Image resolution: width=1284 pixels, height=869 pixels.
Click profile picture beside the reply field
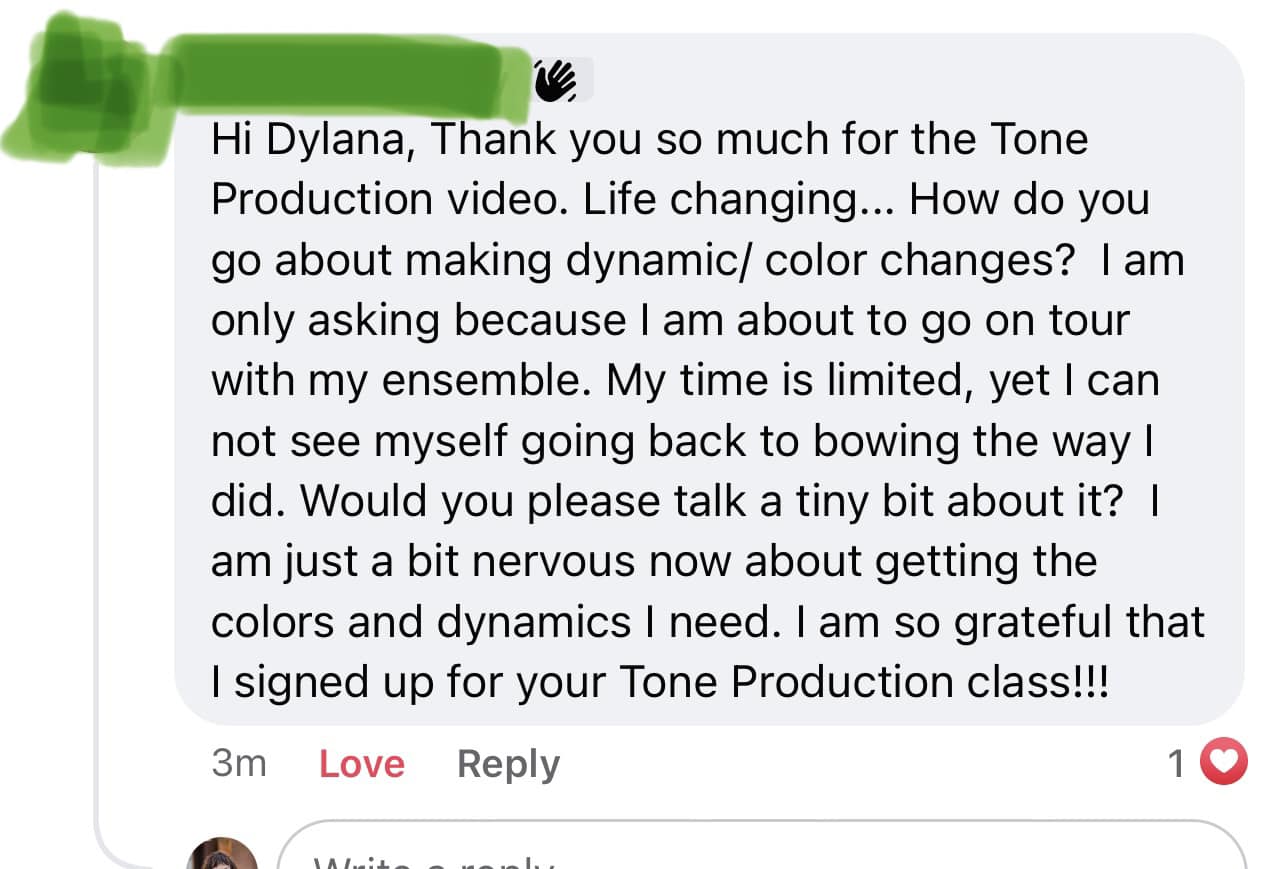click(222, 856)
